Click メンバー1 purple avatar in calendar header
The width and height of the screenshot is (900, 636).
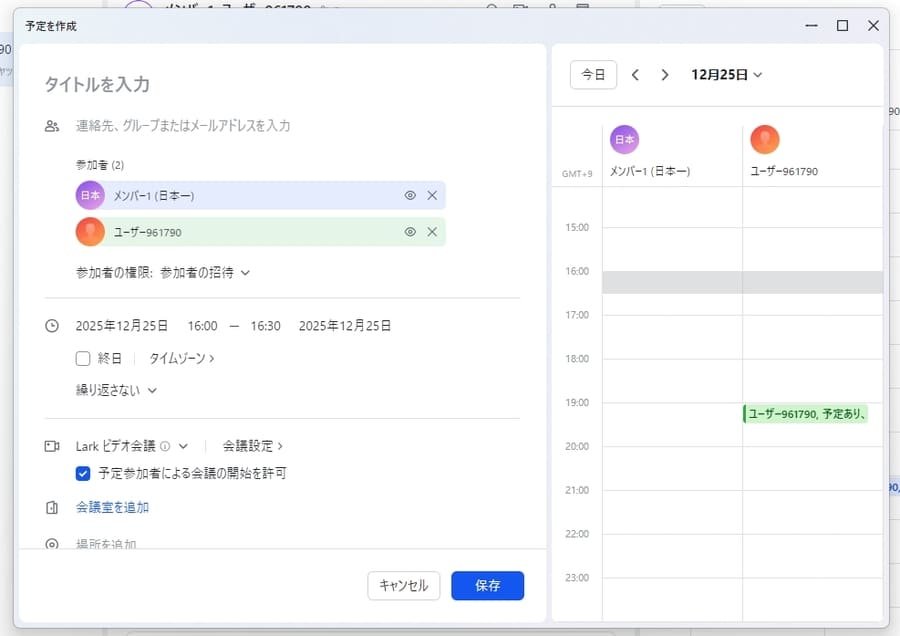click(x=624, y=140)
